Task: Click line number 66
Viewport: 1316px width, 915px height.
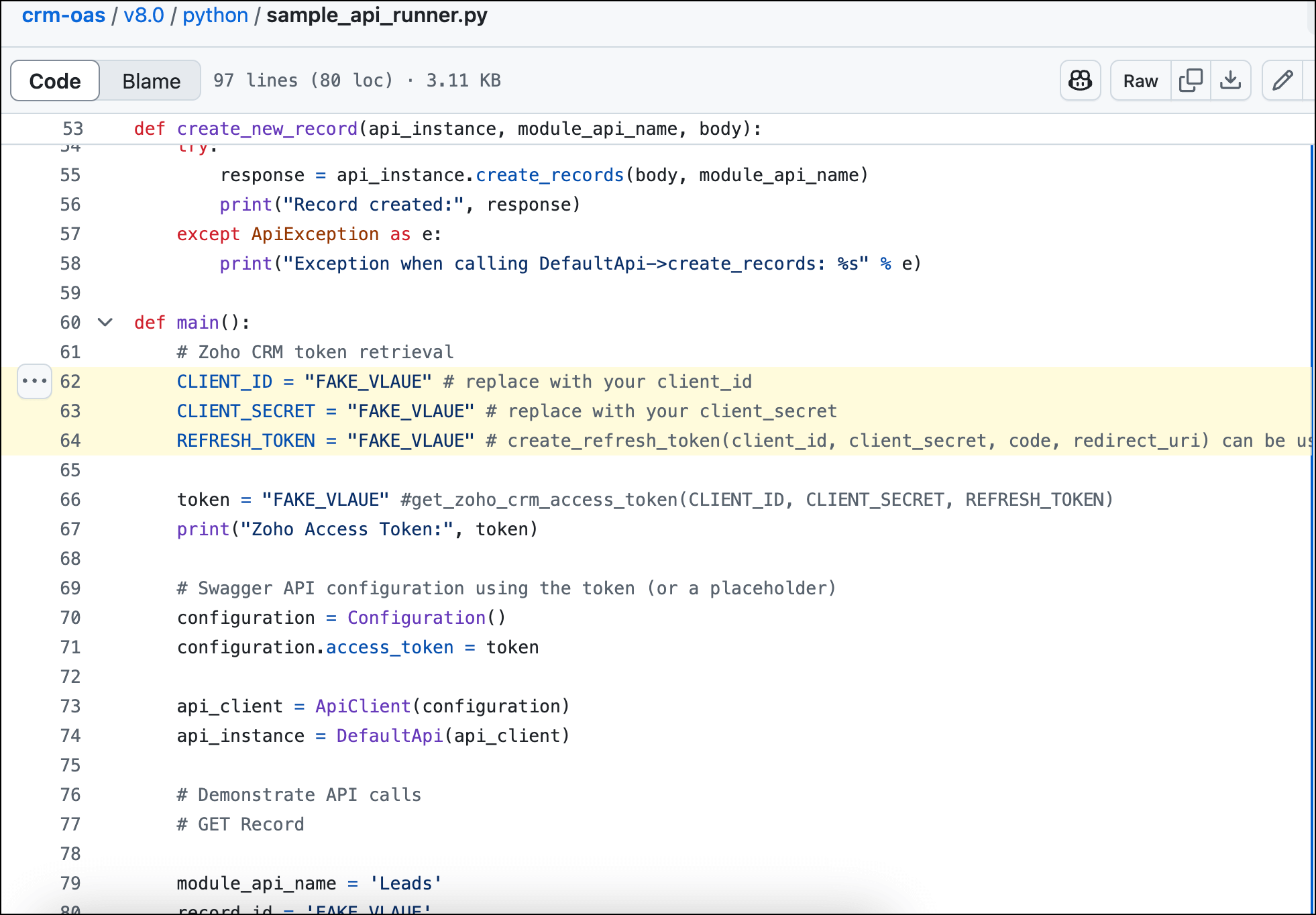Action: coord(70,499)
